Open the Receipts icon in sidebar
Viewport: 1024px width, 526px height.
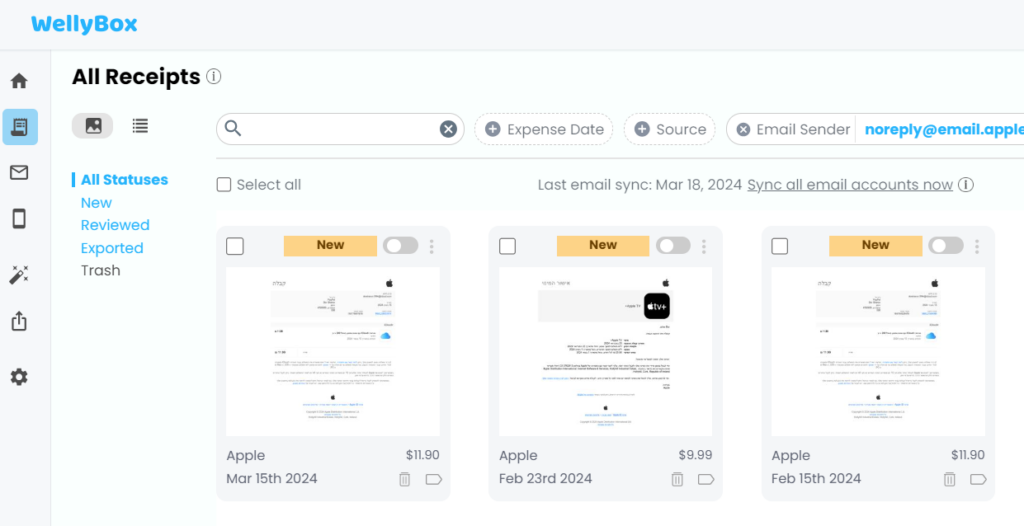coord(20,127)
